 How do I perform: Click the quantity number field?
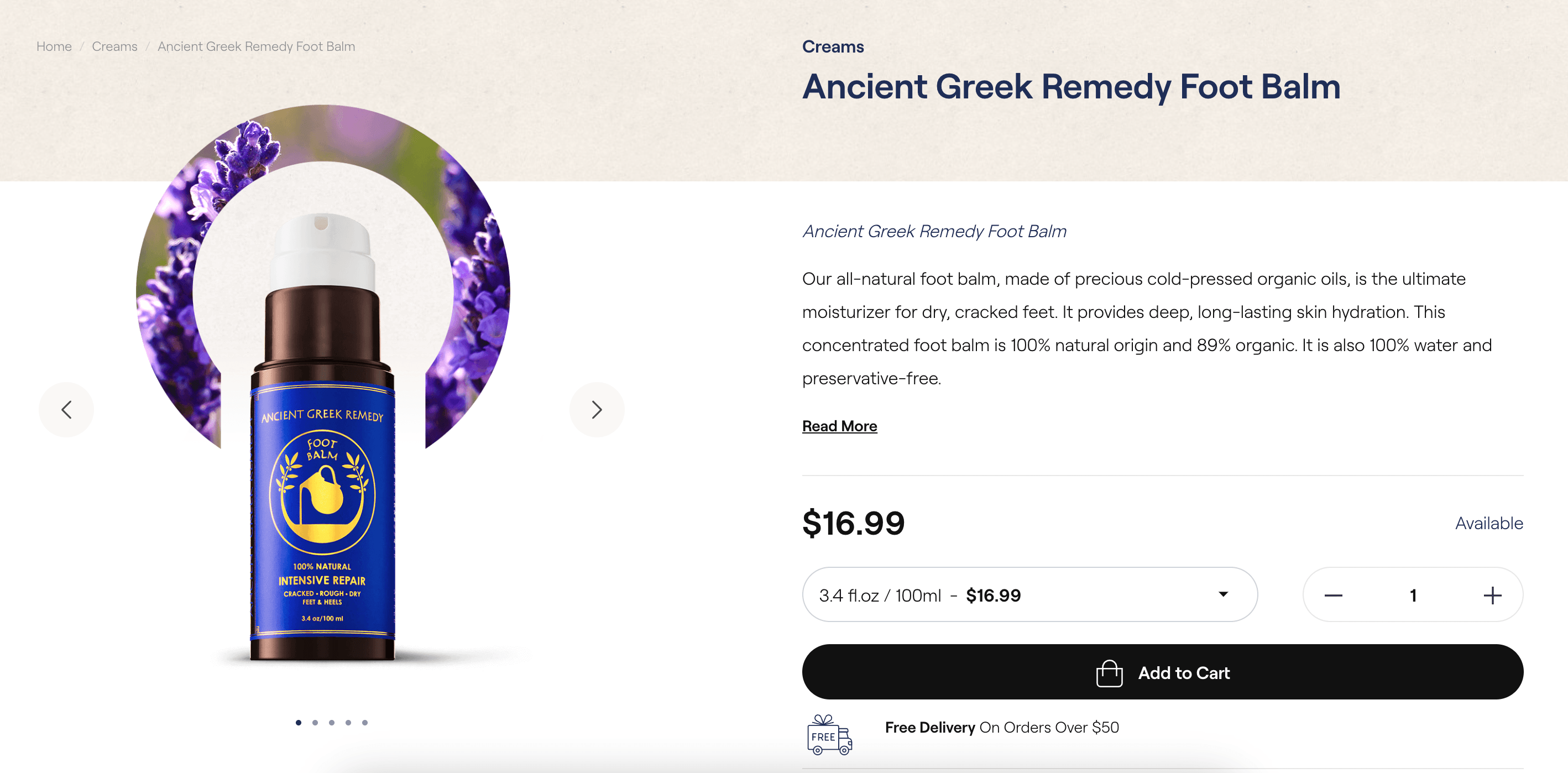(x=1413, y=596)
